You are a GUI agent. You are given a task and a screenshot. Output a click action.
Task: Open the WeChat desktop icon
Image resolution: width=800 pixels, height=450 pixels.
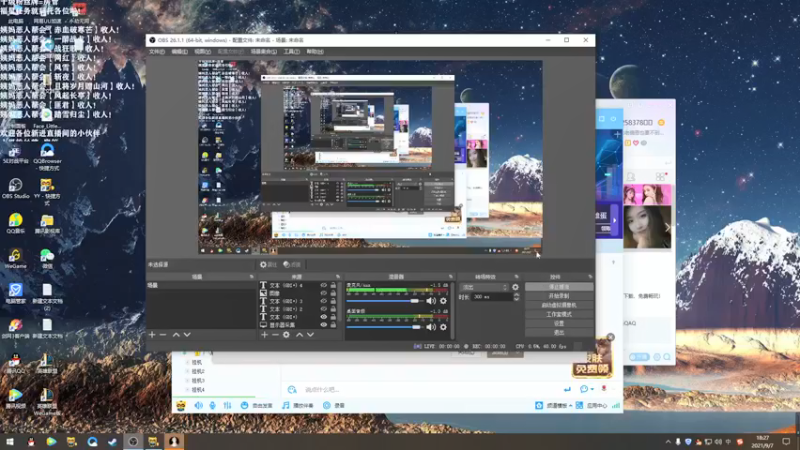point(47,259)
